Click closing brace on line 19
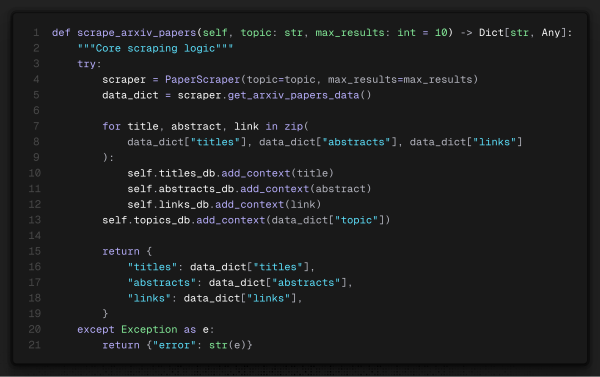This screenshot has width=600, height=377. click(105, 314)
